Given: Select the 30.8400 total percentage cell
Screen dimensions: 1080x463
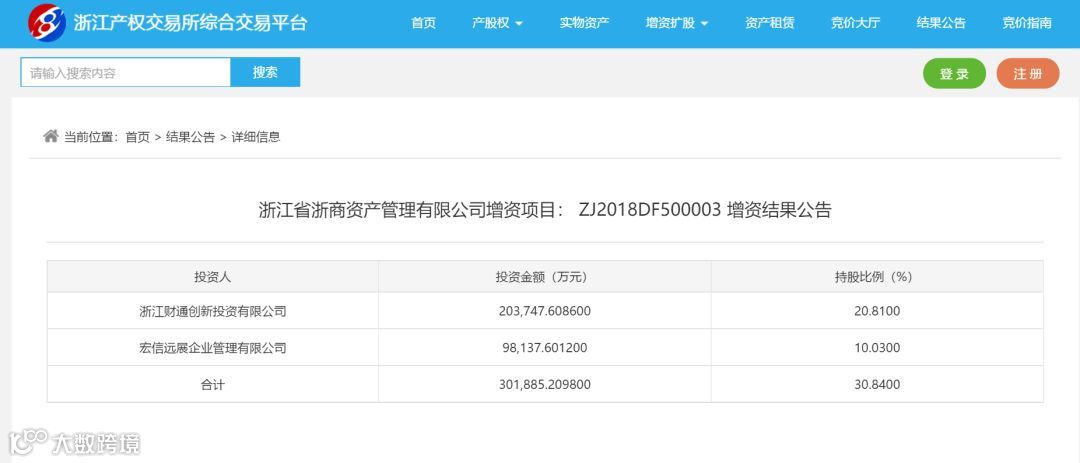Looking at the screenshot, I should coord(877,384).
